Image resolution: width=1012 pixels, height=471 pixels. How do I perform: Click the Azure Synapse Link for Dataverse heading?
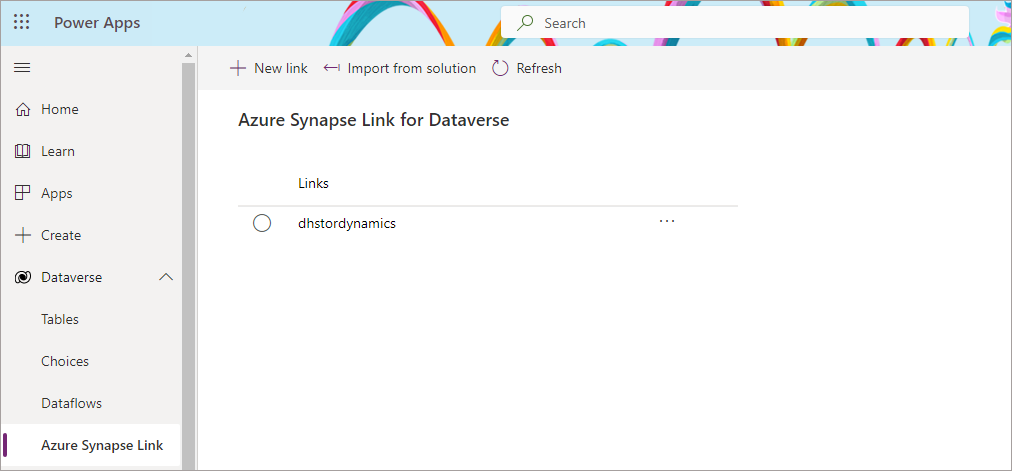pyautogui.click(x=374, y=121)
